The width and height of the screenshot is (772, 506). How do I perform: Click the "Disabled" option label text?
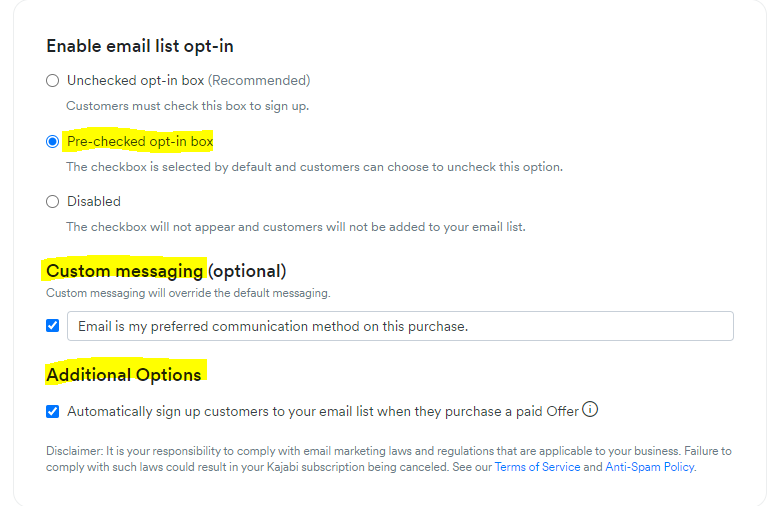click(x=94, y=202)
